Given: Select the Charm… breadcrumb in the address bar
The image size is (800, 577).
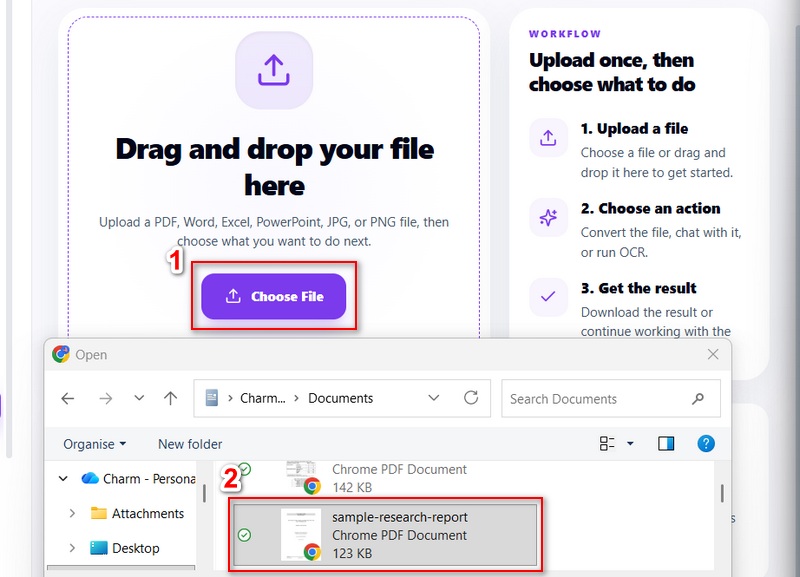Looking at the screenshot, I should pos(263,398).
